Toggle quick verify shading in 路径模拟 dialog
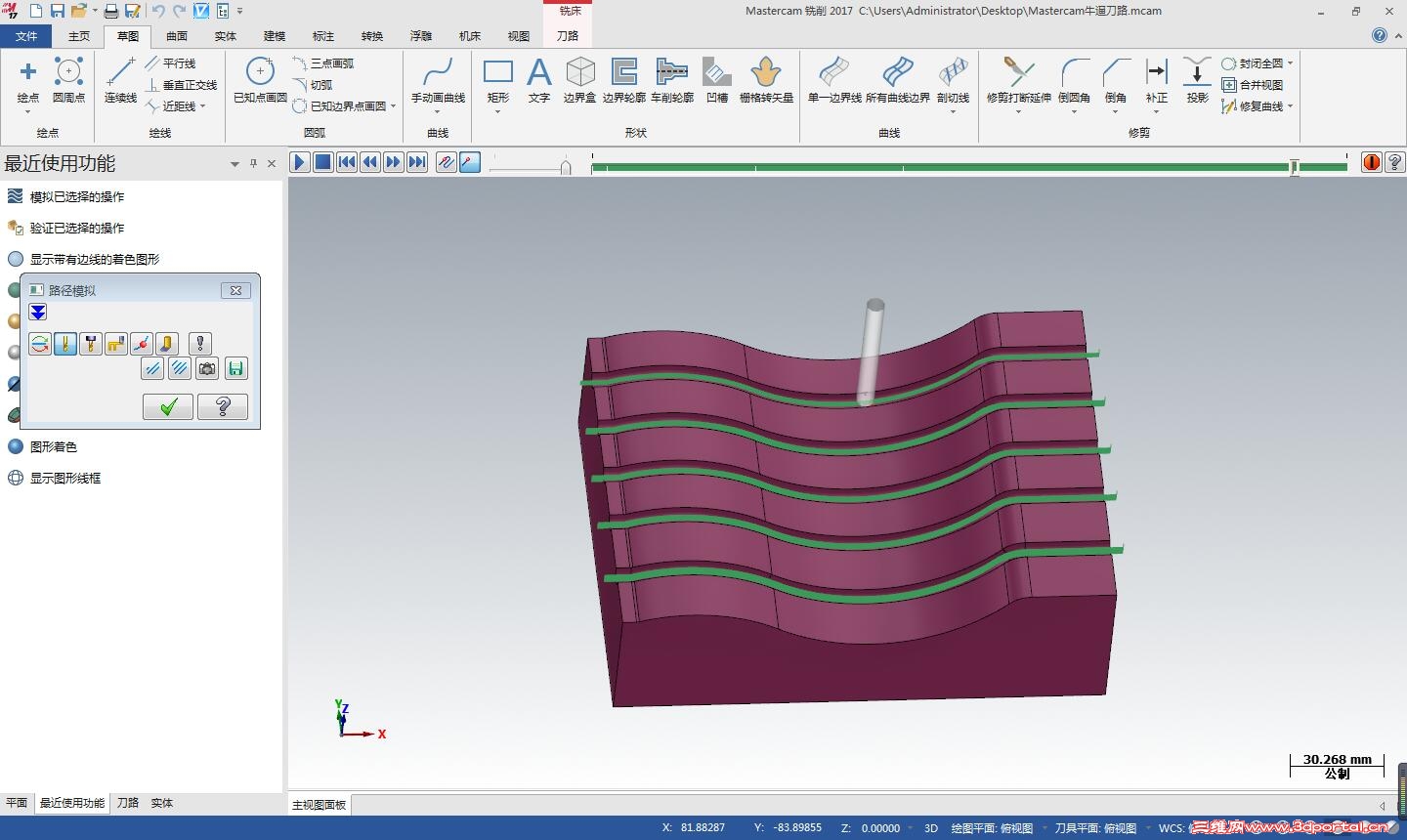Image resolution: width=1407 pixels, height=840 pixels. 167,343
